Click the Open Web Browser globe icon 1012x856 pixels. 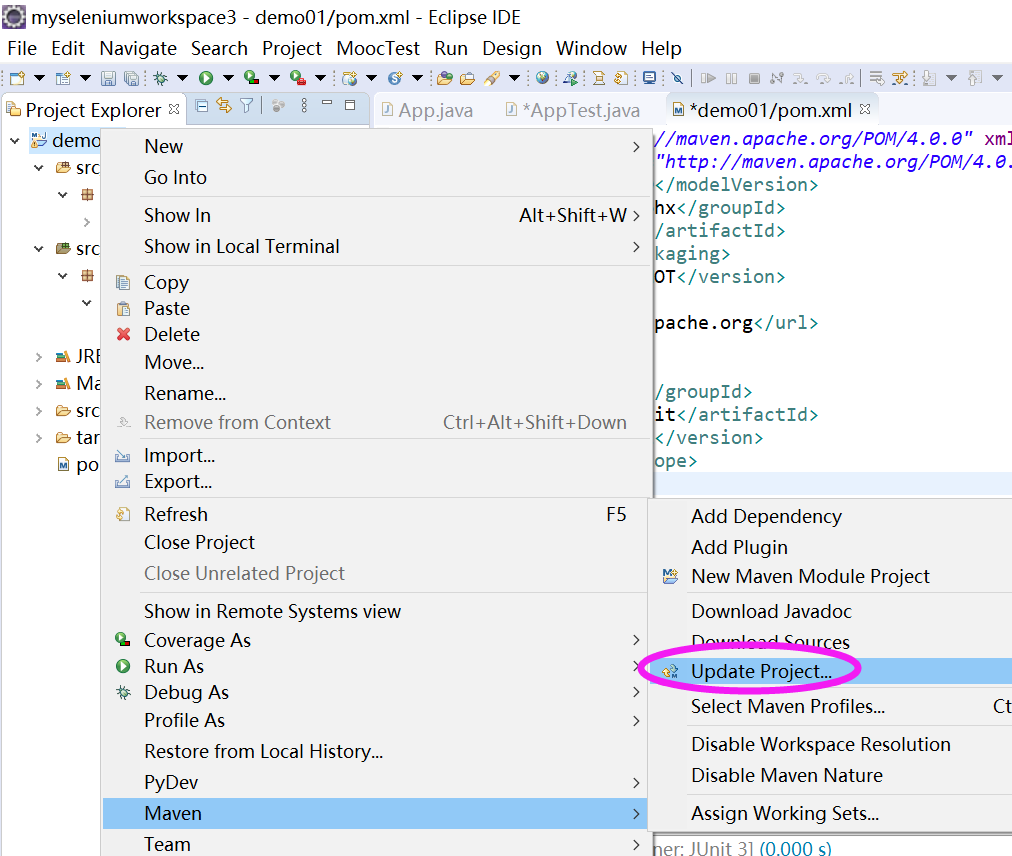click(x=543, y=78)
